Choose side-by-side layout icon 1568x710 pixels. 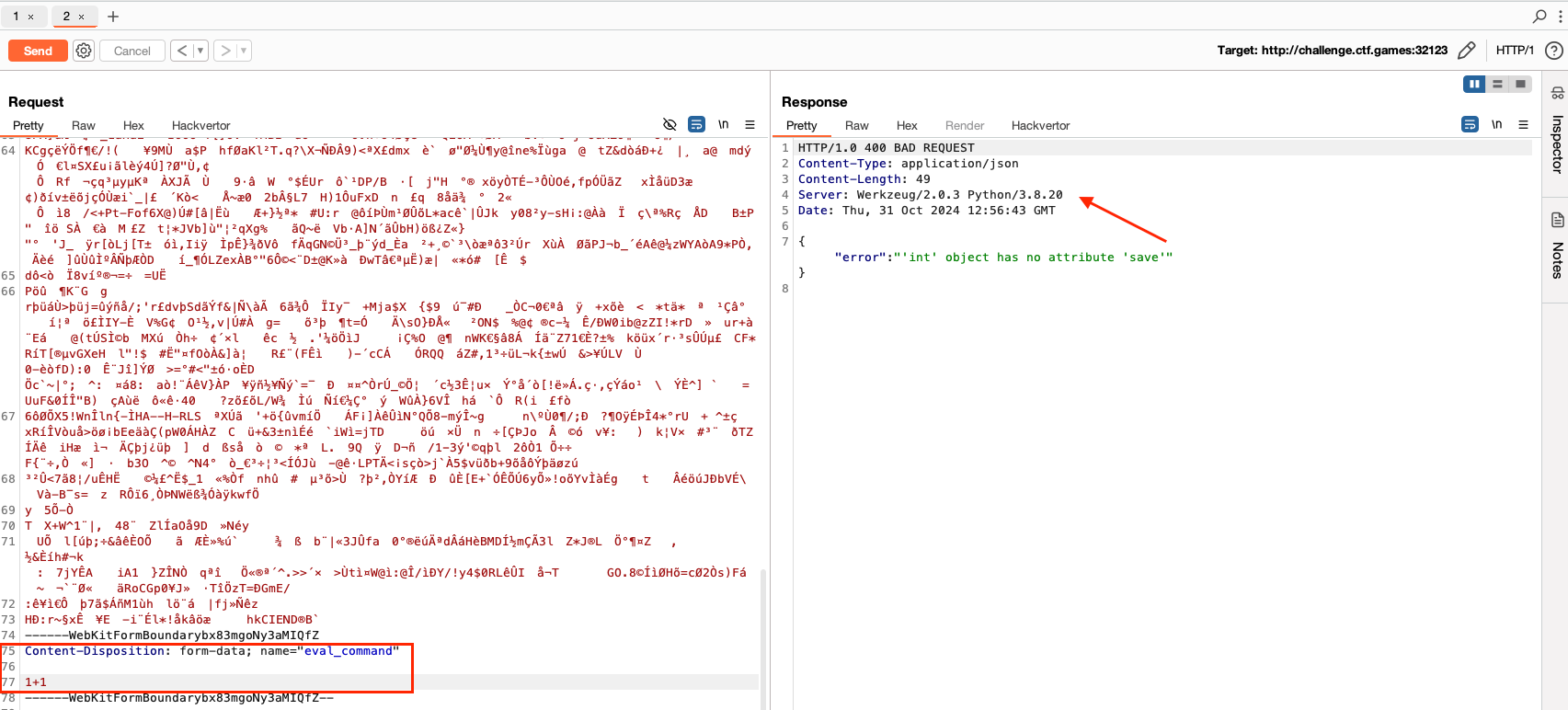click(x=1474, y=84)
